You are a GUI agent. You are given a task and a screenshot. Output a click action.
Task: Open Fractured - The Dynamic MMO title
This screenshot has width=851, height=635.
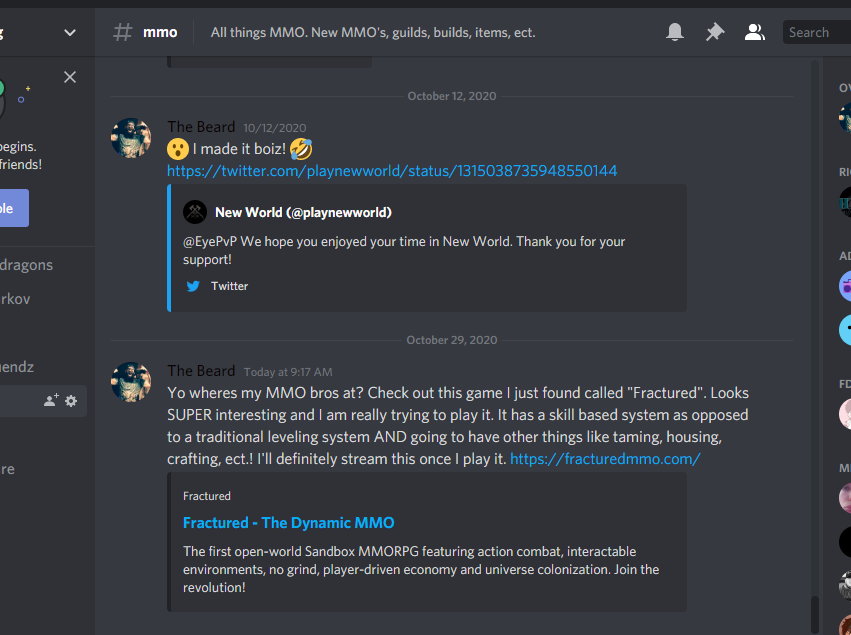coord(289,523)
